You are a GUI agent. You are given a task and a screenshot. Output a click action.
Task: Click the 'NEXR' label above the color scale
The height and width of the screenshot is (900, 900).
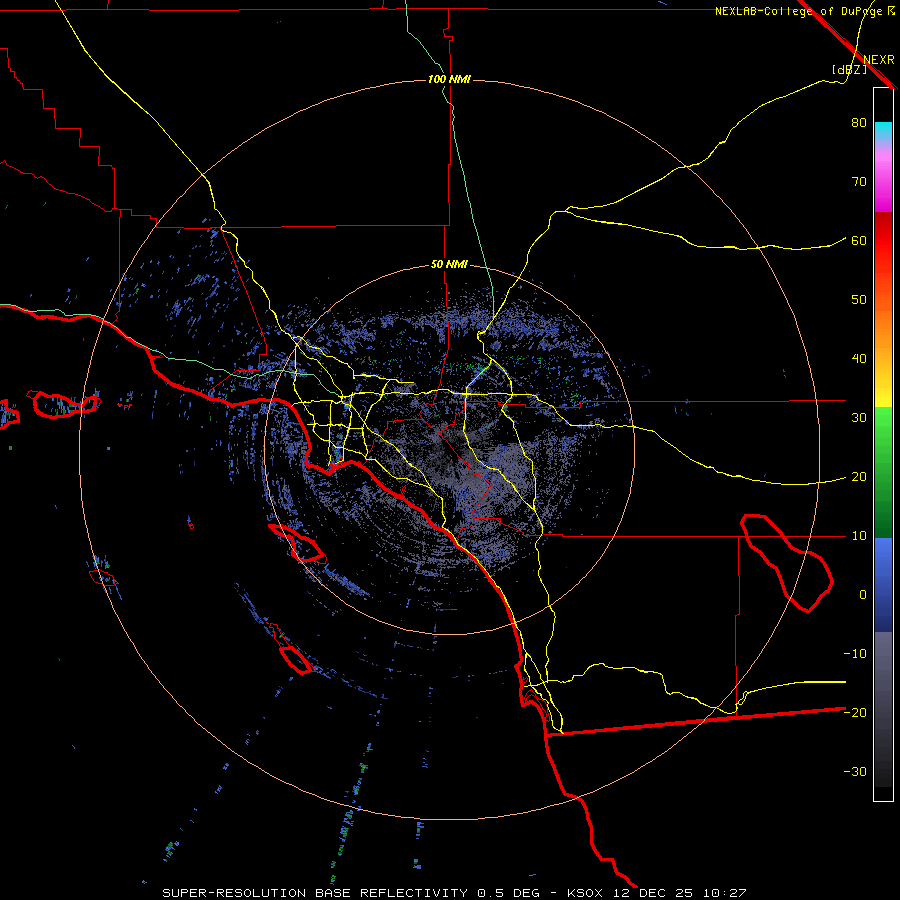click(879, 60)
